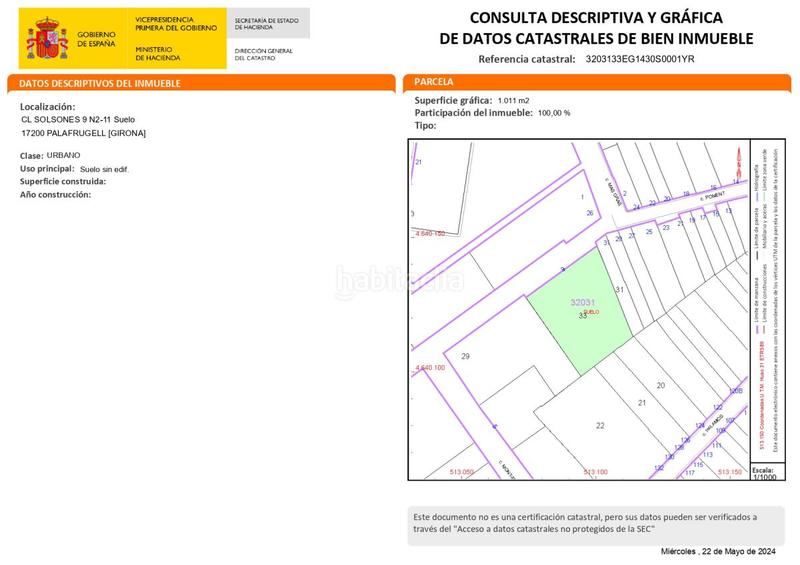Click the 'Superficie gráfica' value 1.011 m2

[x=514, y=101]
